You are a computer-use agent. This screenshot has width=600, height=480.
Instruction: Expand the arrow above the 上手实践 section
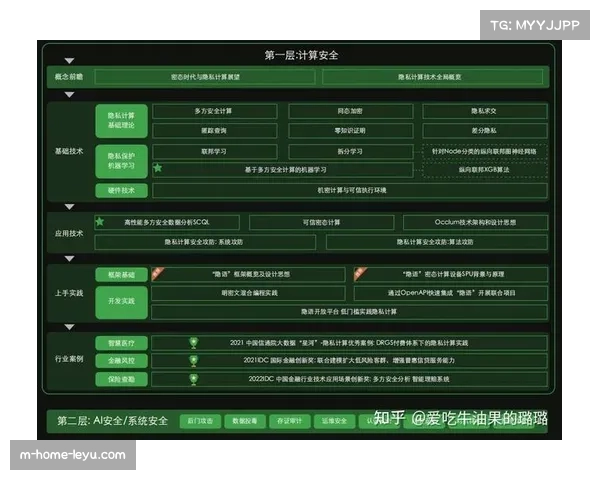[69, 258]
